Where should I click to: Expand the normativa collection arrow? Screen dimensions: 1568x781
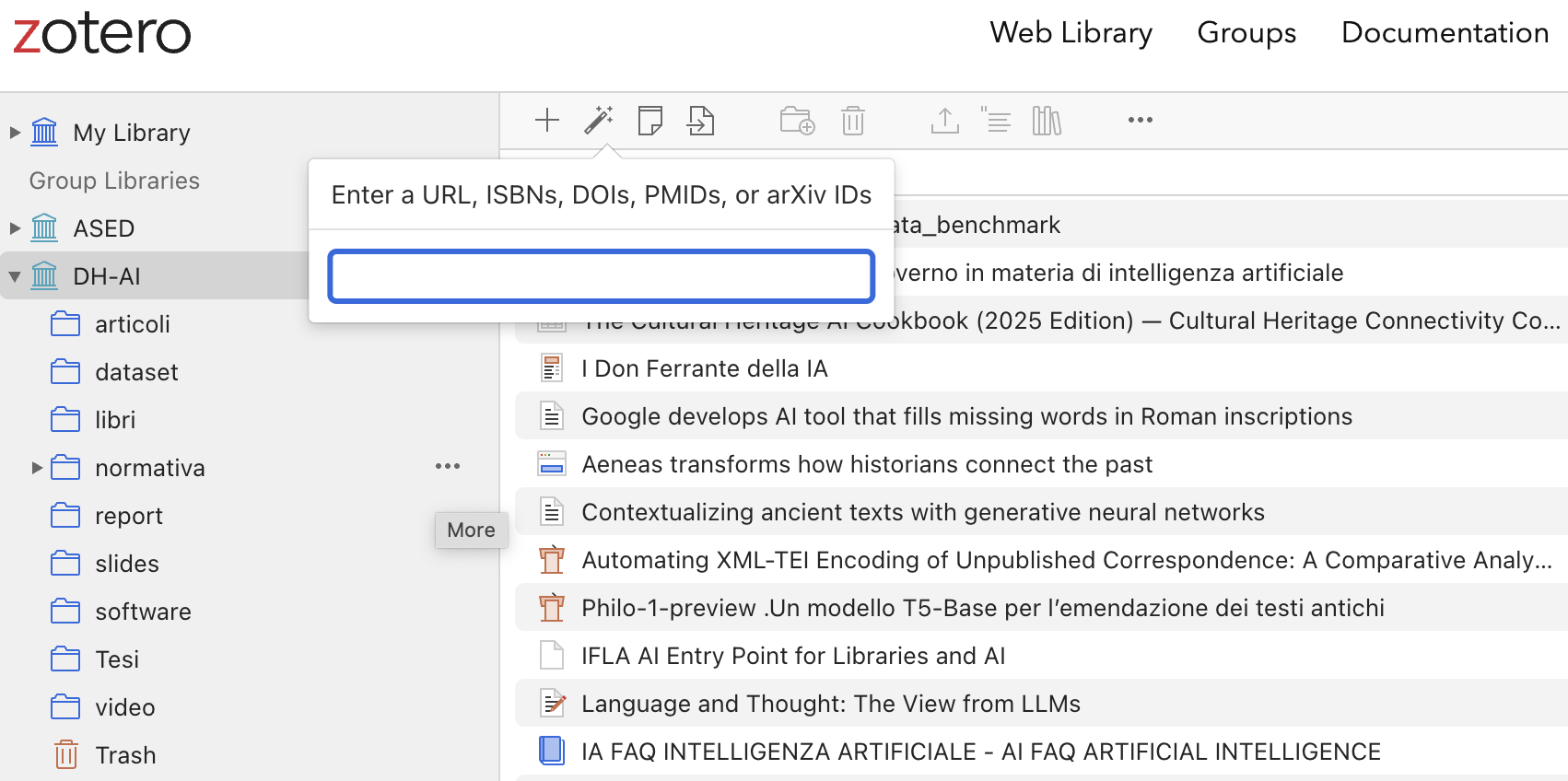click(x=37, y=467)
